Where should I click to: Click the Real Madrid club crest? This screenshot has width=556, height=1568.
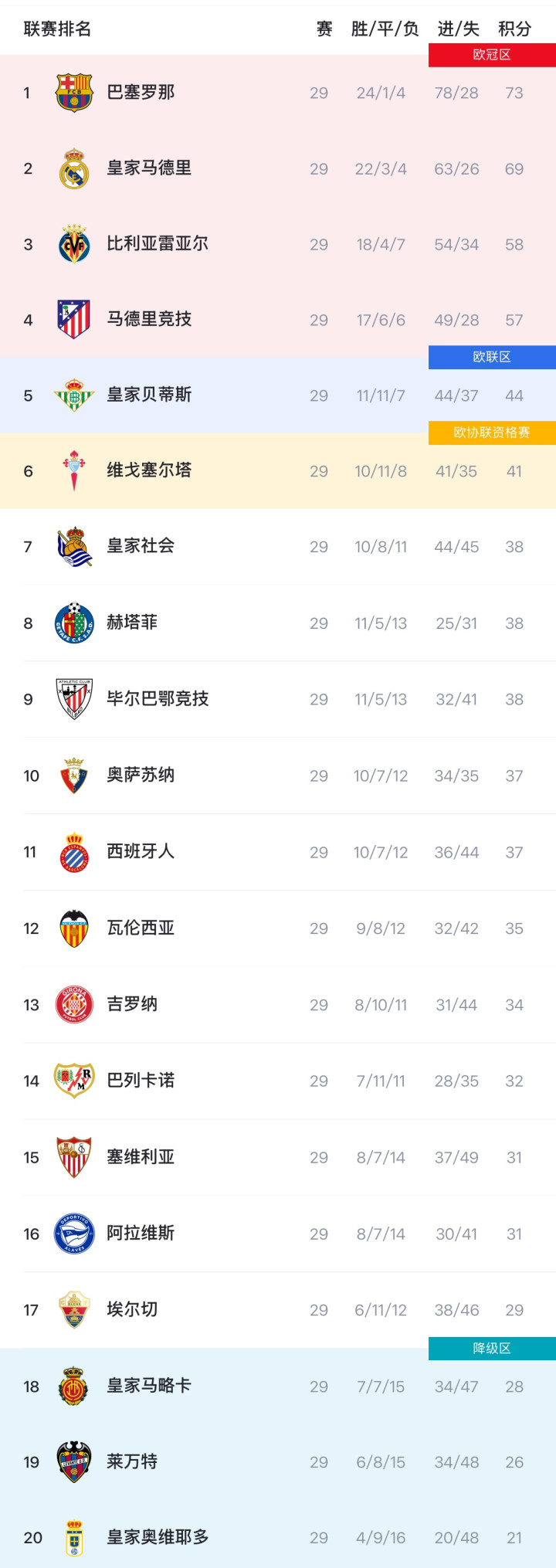point(74,168)
